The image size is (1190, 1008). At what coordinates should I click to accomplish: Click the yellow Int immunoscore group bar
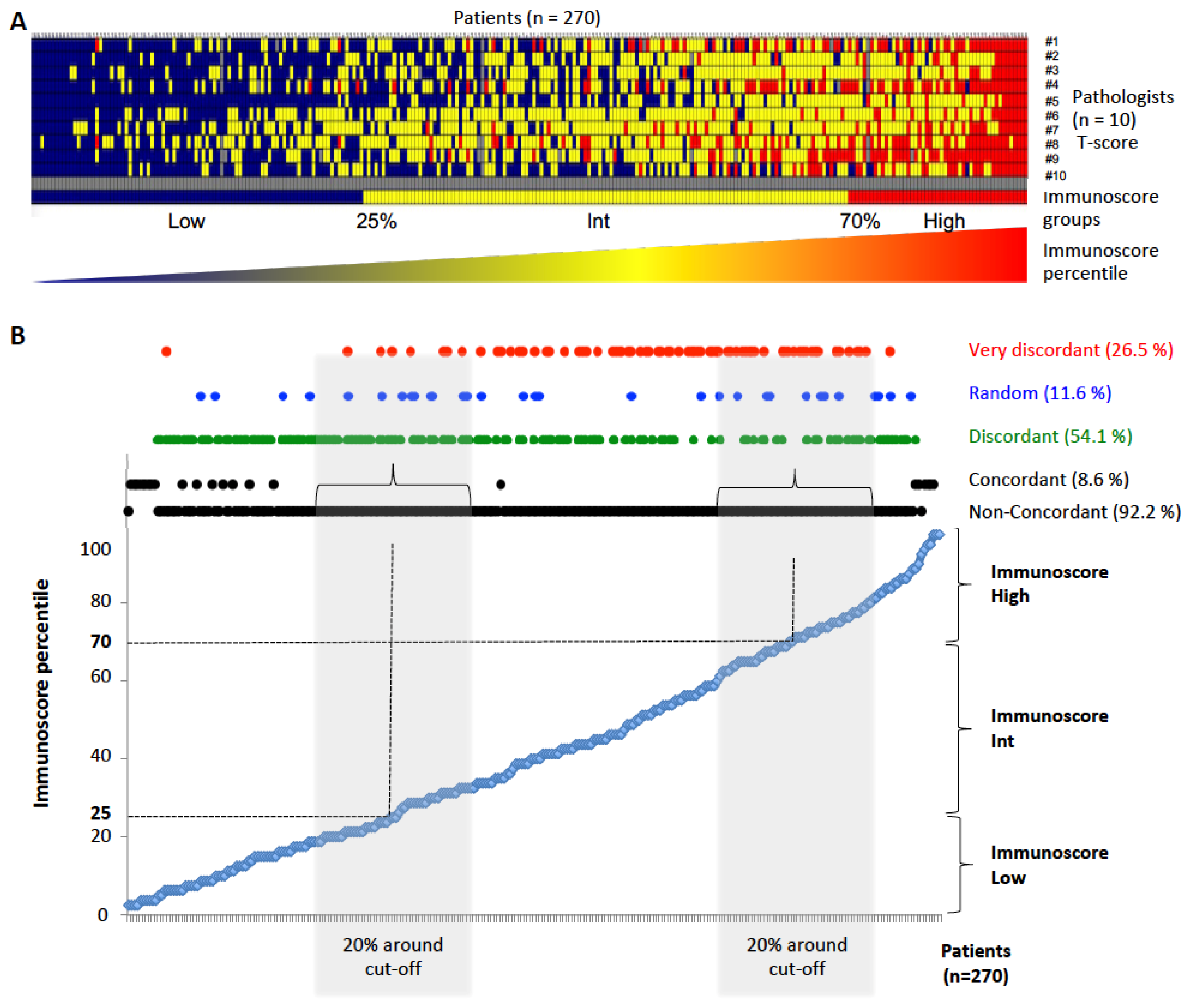coord(605,198)
